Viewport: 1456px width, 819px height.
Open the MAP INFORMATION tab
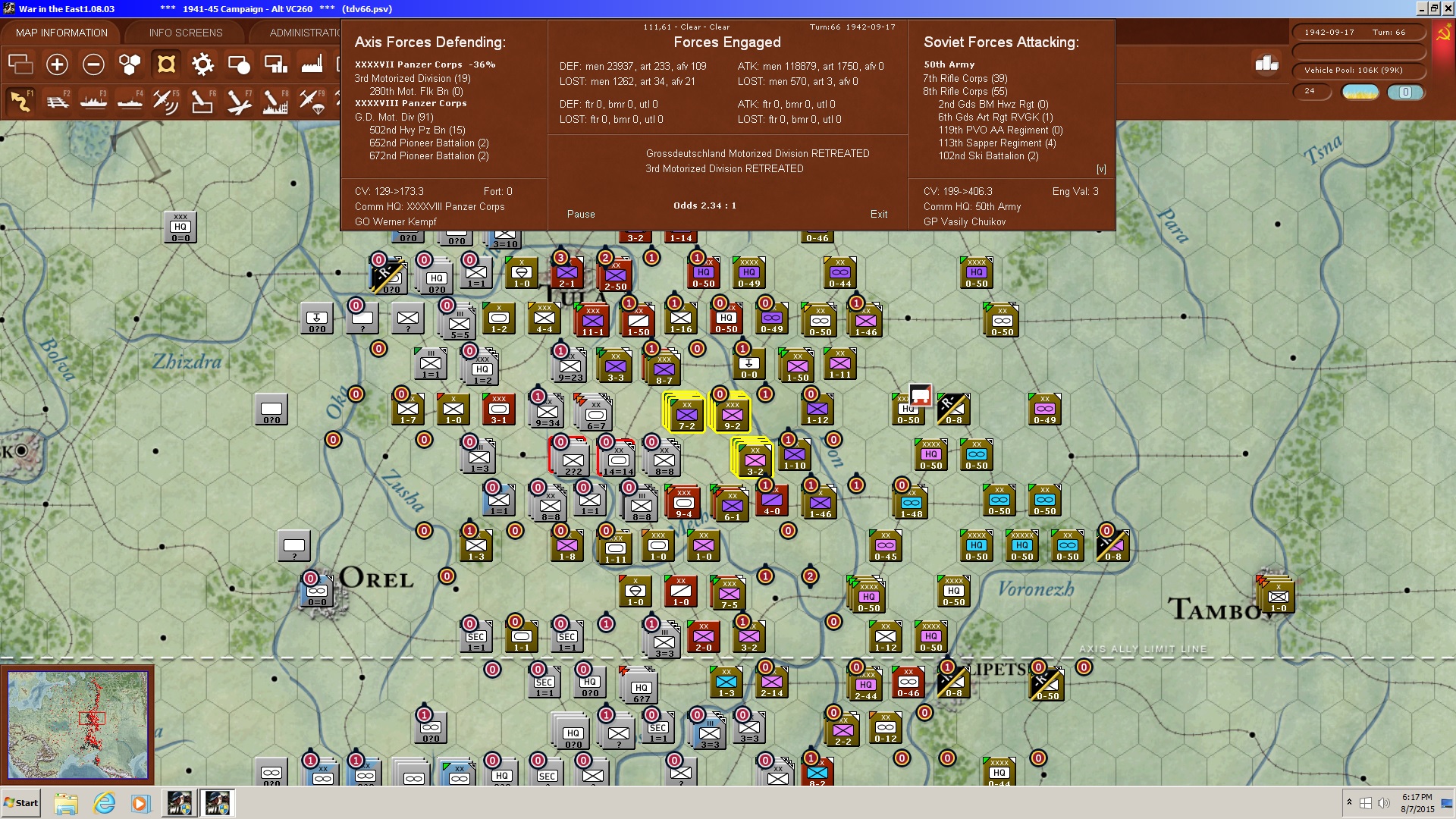[61, 33]
